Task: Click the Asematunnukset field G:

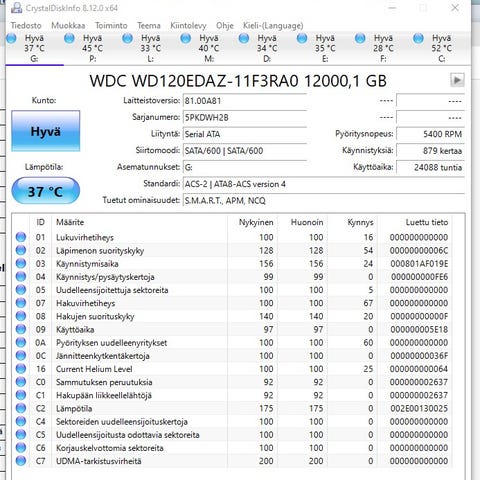Action: tap(245, 168)
